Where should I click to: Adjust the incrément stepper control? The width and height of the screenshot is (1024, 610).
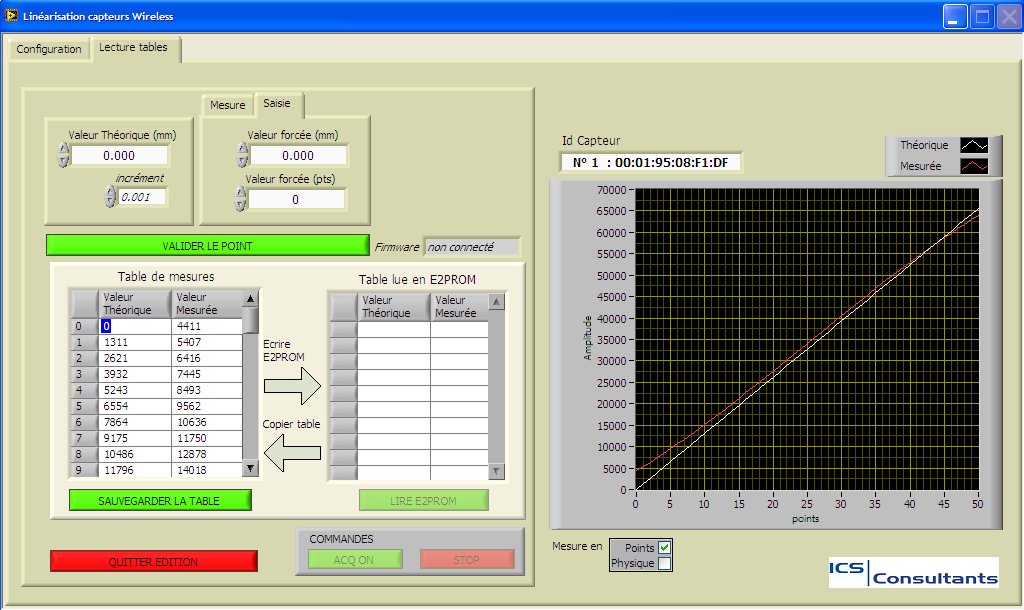pyautogui.click(x=111, y=196)
